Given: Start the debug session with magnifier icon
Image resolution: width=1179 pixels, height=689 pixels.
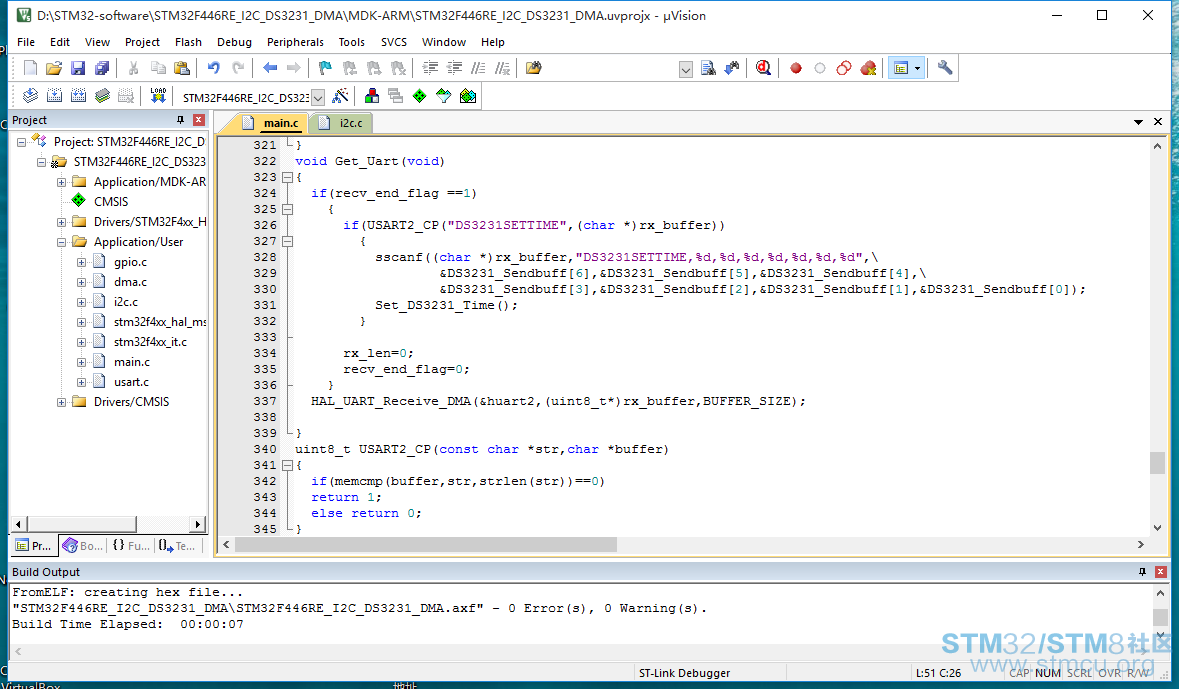Looking at the screenshot, I should 763,68.
